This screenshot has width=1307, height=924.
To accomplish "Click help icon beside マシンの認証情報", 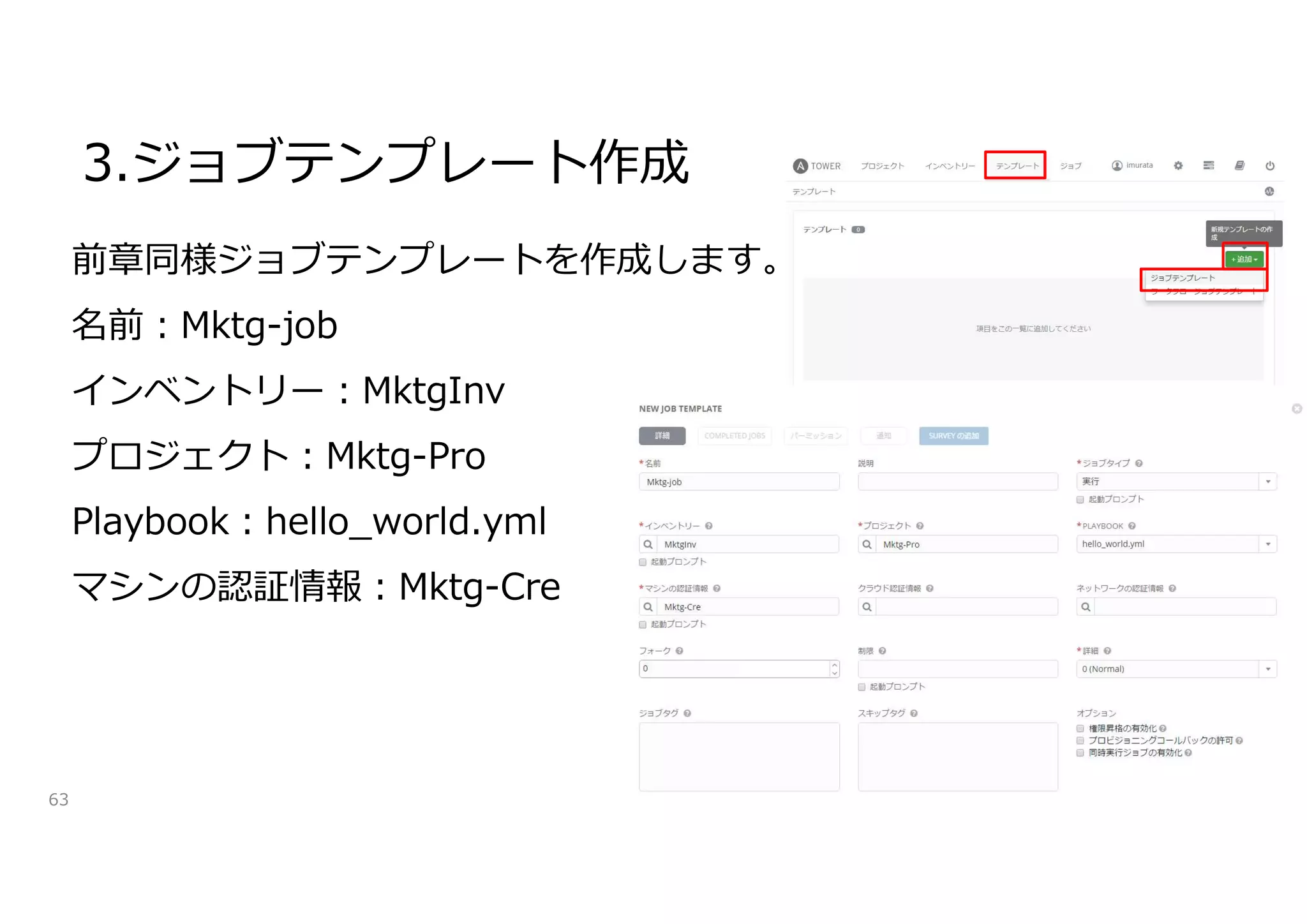I will coord(717,588).
